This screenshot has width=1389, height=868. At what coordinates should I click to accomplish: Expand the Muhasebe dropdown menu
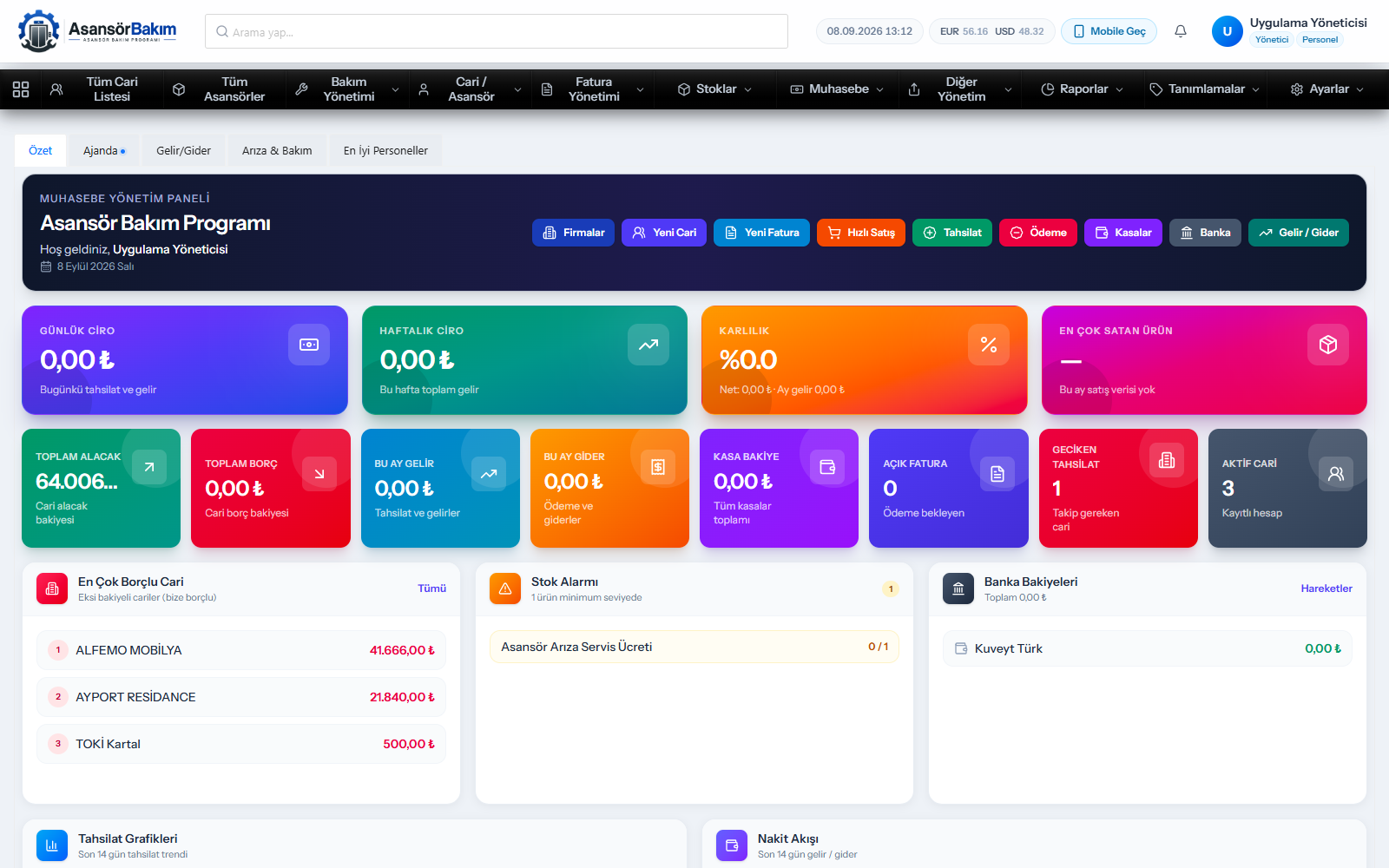click(837, 89)
